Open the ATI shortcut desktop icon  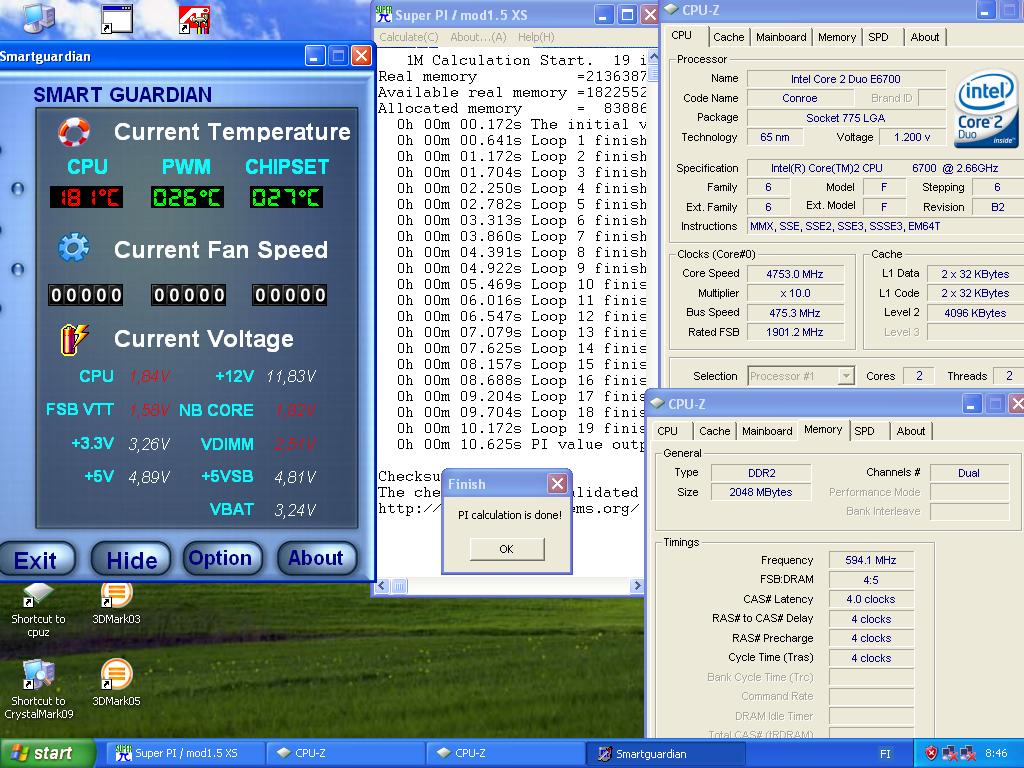coord(195,20)
